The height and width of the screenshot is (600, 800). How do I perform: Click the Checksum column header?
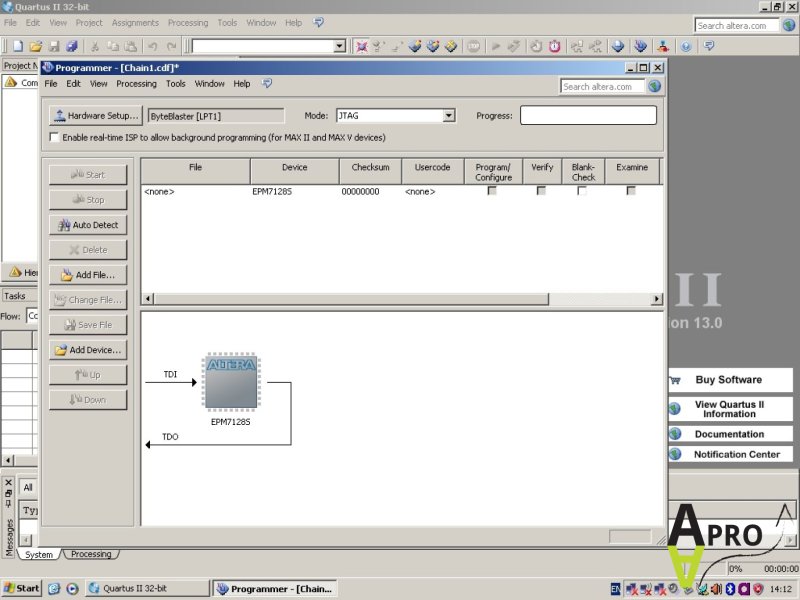pyautogui.click(x=370, y=171)
